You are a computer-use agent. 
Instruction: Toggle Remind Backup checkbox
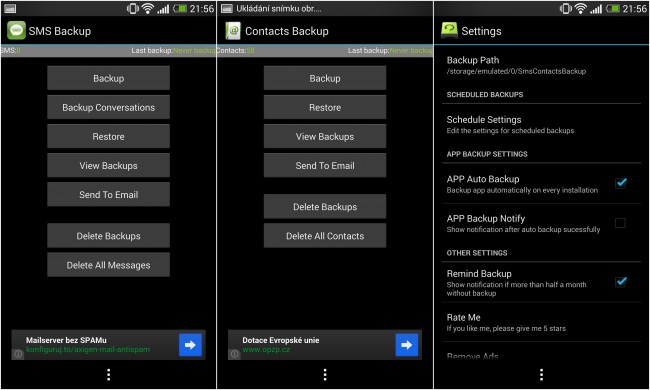point(621,282)
